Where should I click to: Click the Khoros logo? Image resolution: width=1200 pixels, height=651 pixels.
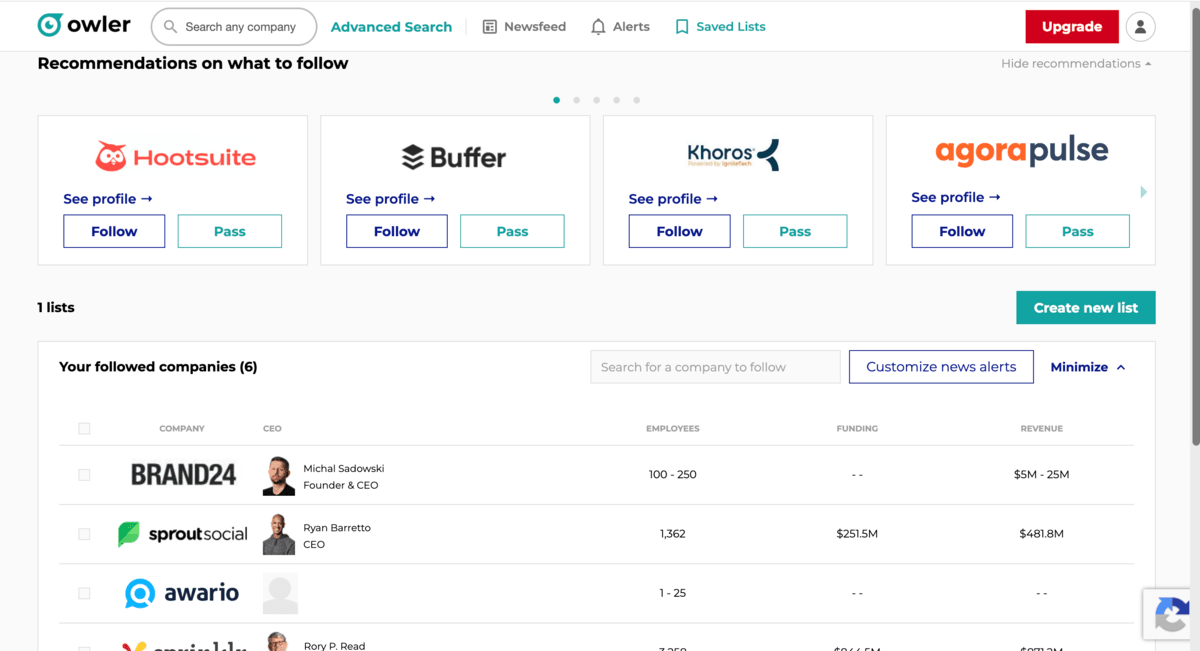[733, 155]
